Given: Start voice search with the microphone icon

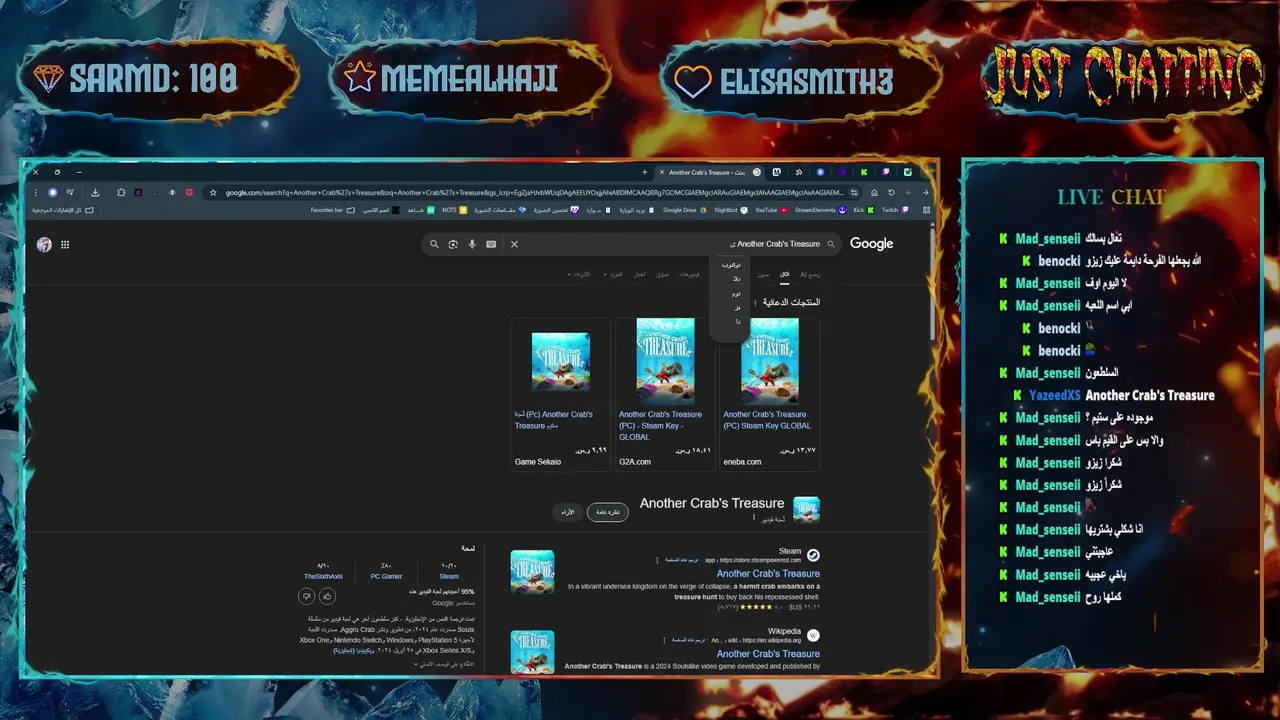Looking at the screenshot, I should tap(472, 244).
